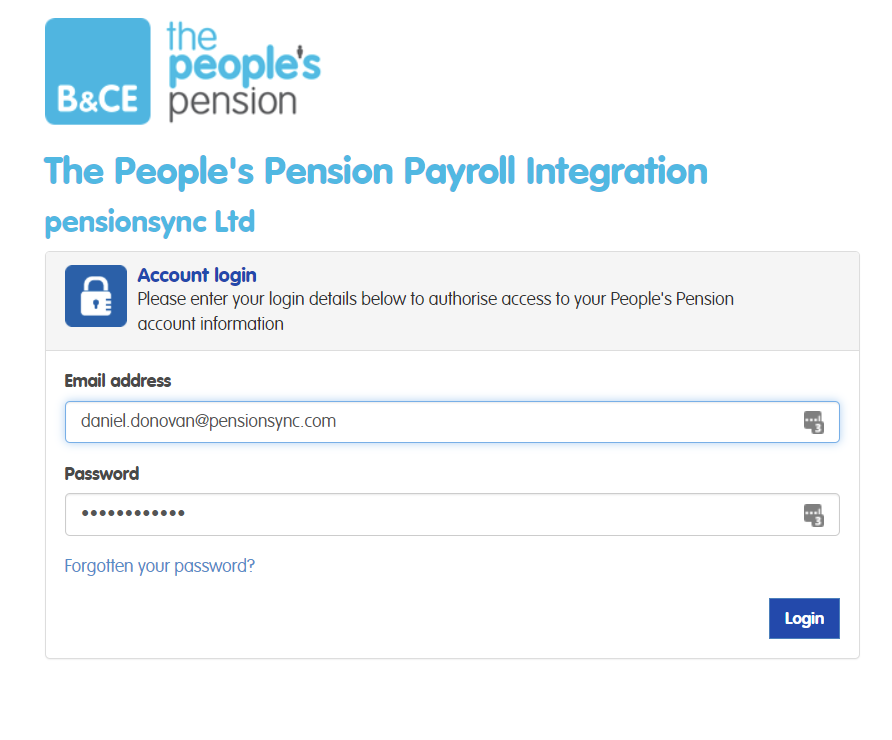Click the typed daniel.donovan email text
Image resolution: width=892 pixels, height=740 pixels.
(208, 422)
